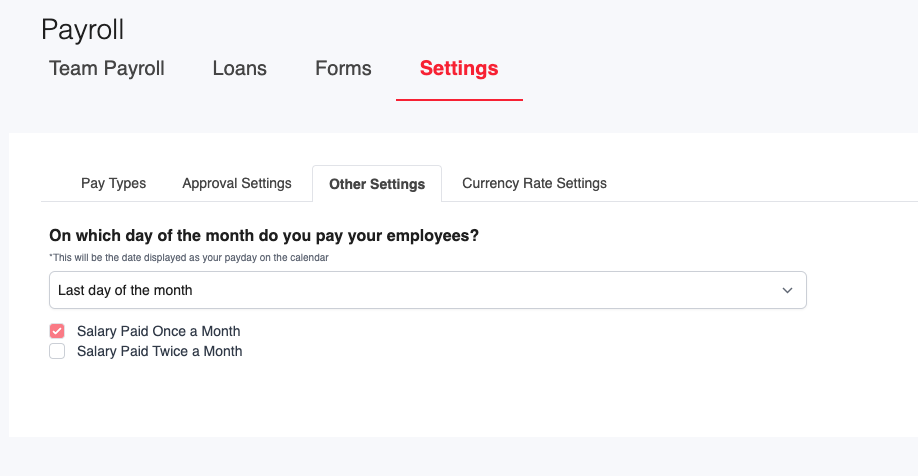918x476 pixels.
Task: Open the payday day-of-month dropdown field
Action: (x=428, y=290)
